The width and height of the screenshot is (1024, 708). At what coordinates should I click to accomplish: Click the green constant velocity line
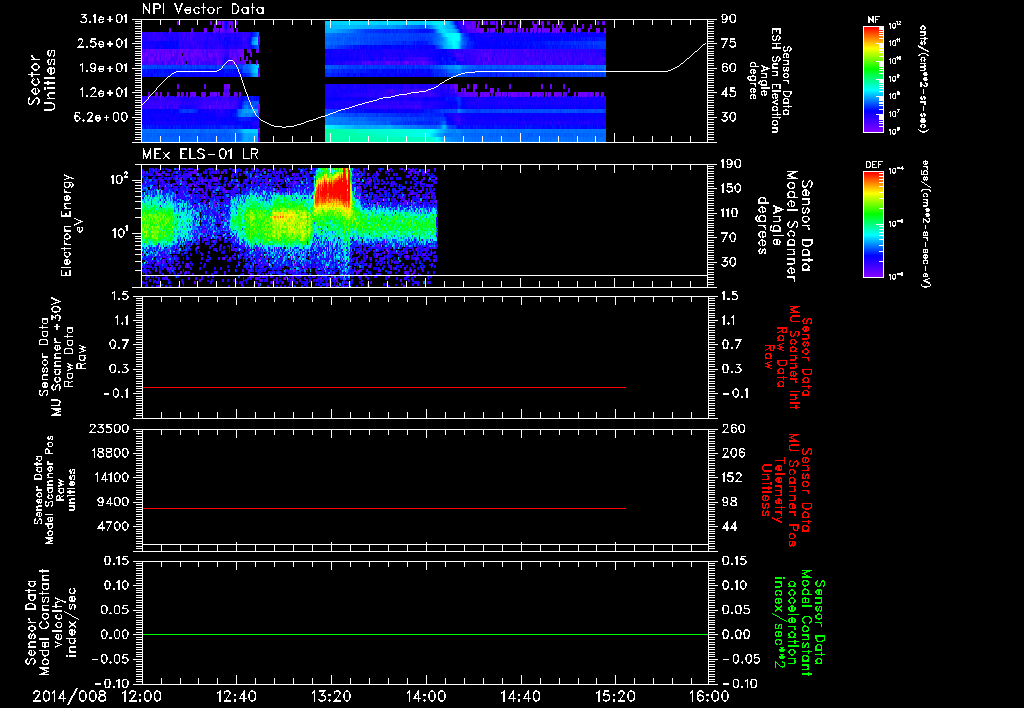[x=424, y=634]
